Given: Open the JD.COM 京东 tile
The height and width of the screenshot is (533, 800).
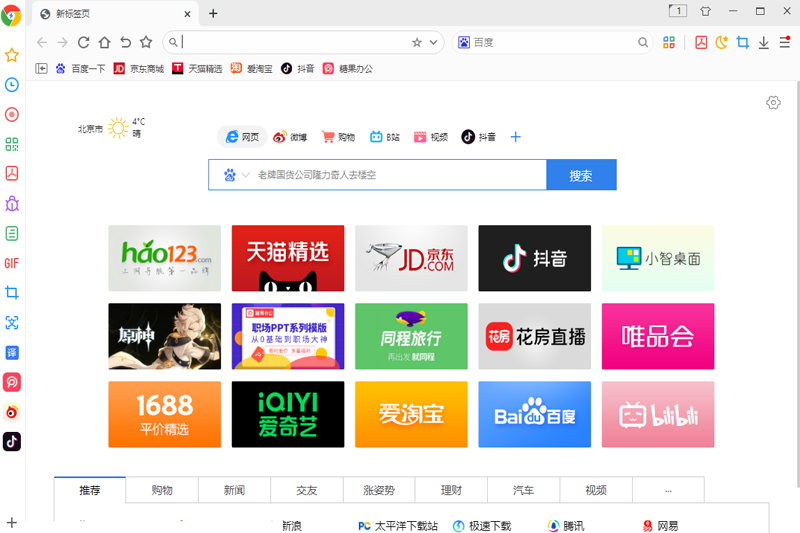Looking at the screenshot, I should click(411, 258).
